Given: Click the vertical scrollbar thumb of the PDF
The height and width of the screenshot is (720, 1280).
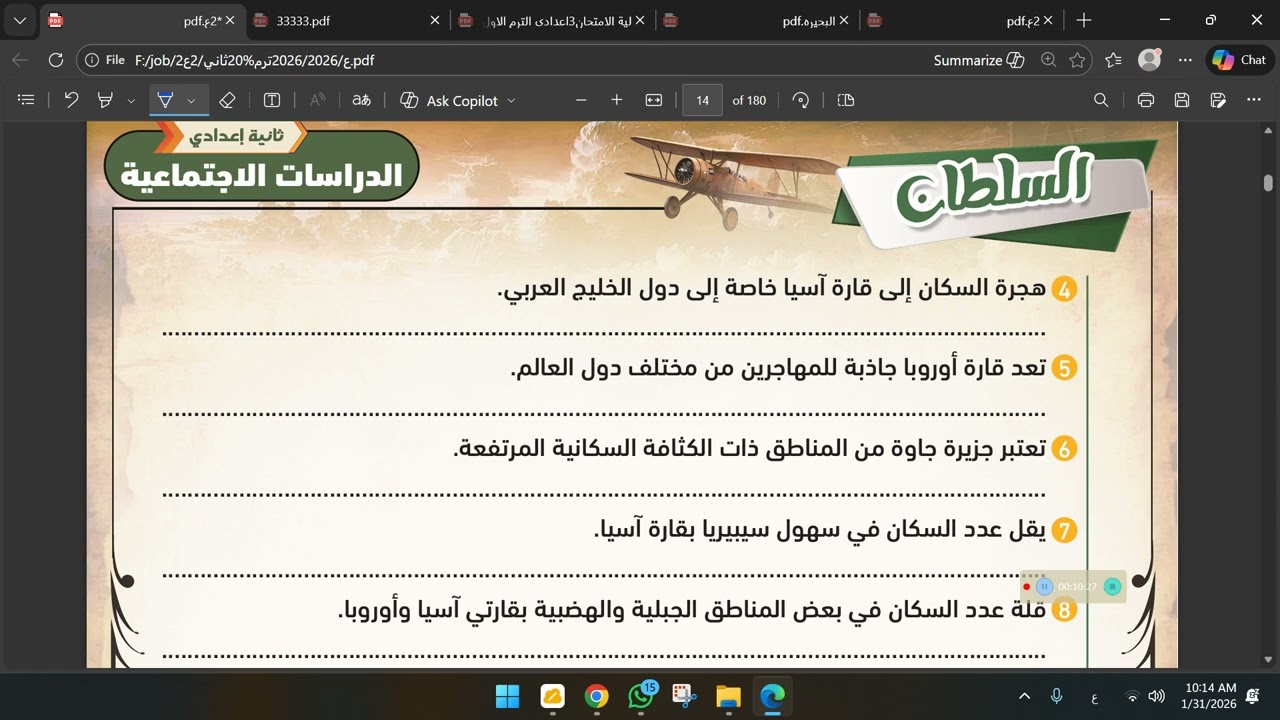Looking at the screenshot, I should (x=1268, y=183).
